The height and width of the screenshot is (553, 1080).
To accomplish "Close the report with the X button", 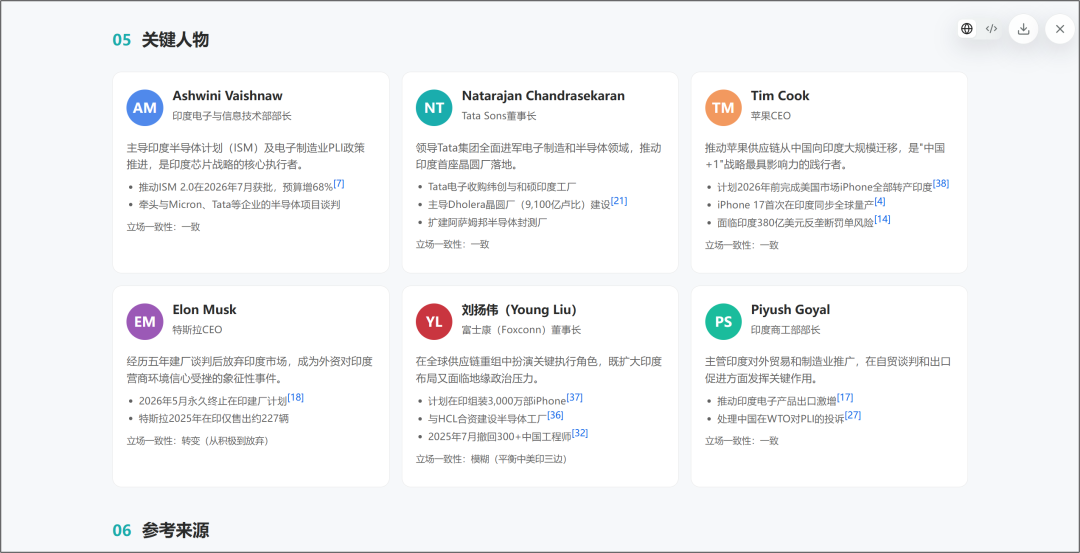I will click(1060, 29).
